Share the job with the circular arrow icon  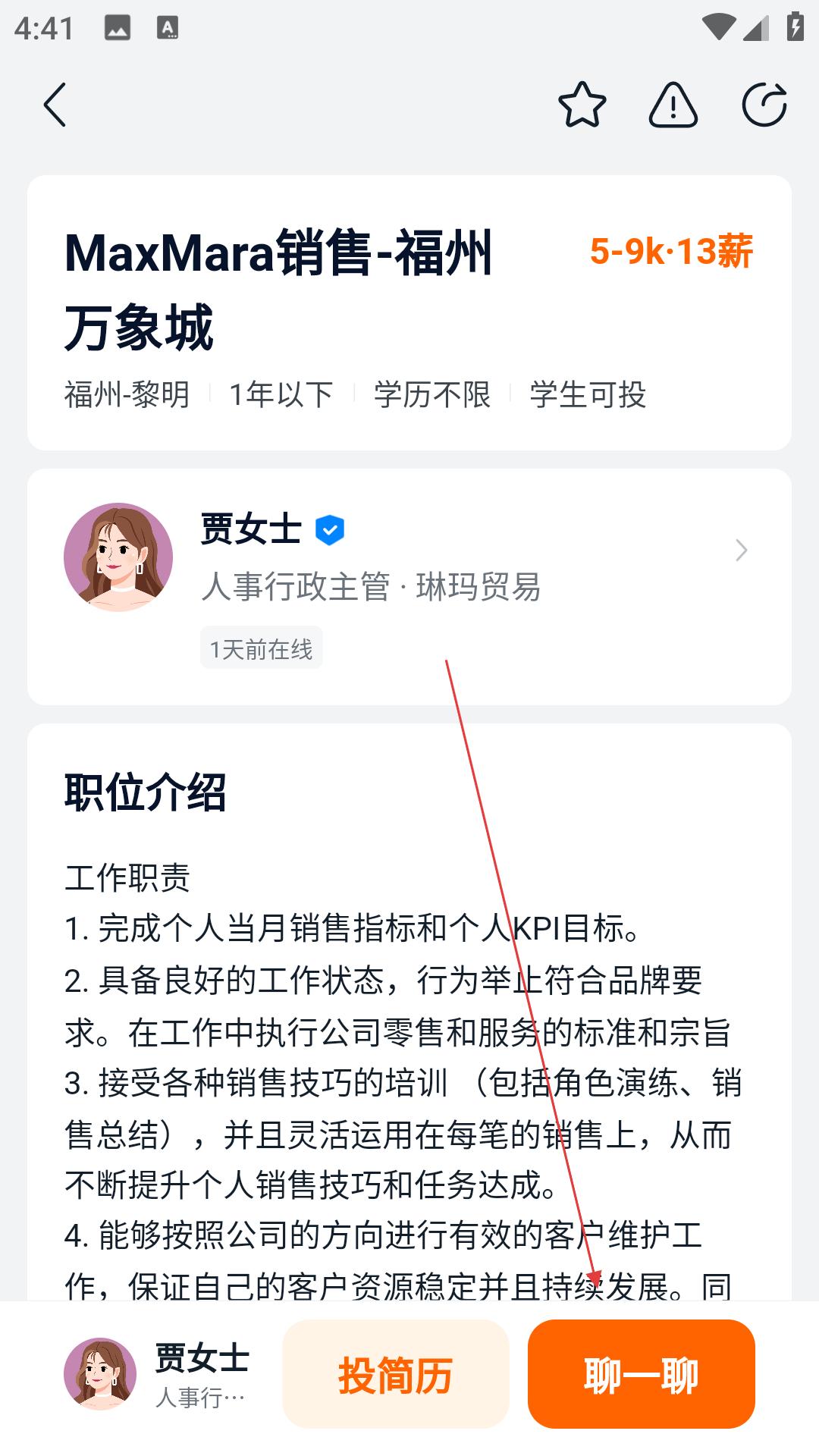pyautogui.click(x=764, y=105)
